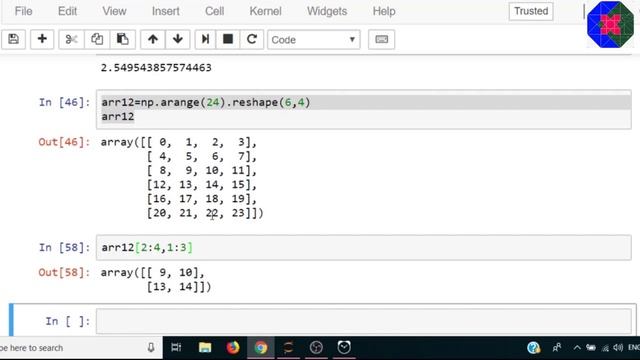
Task: Open the Kernel menu
Action: click(265, 11)
